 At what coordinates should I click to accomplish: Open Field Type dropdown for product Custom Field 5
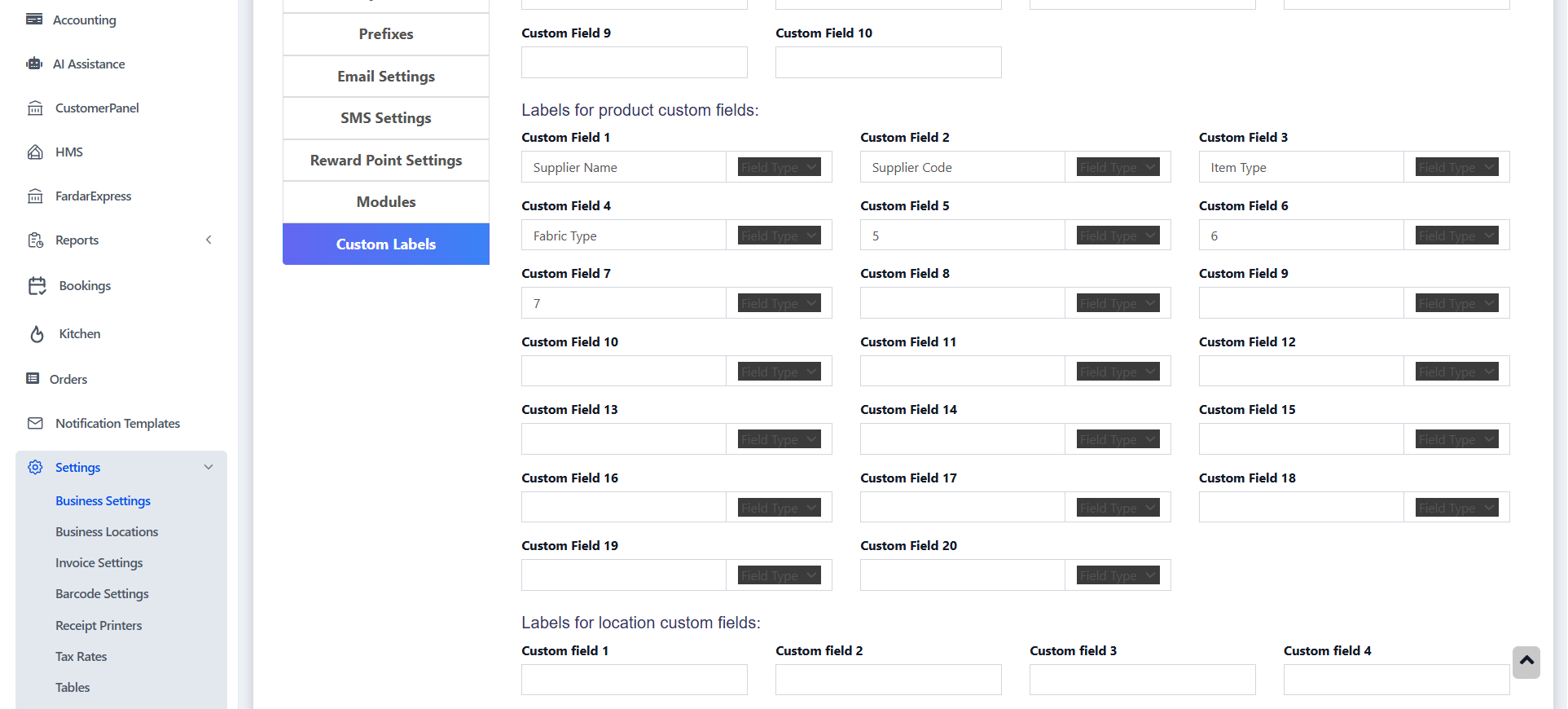(1118, 236)
